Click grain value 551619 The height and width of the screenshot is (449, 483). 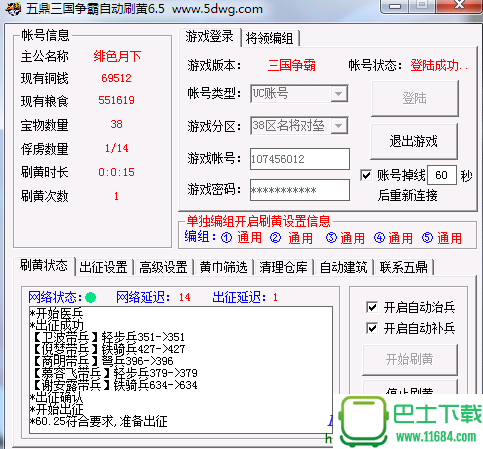click(116, 100)
